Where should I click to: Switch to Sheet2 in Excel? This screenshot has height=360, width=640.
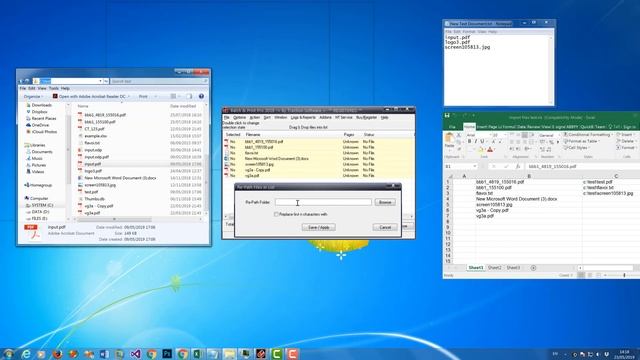pyautogui.click(x=494, y=268)
